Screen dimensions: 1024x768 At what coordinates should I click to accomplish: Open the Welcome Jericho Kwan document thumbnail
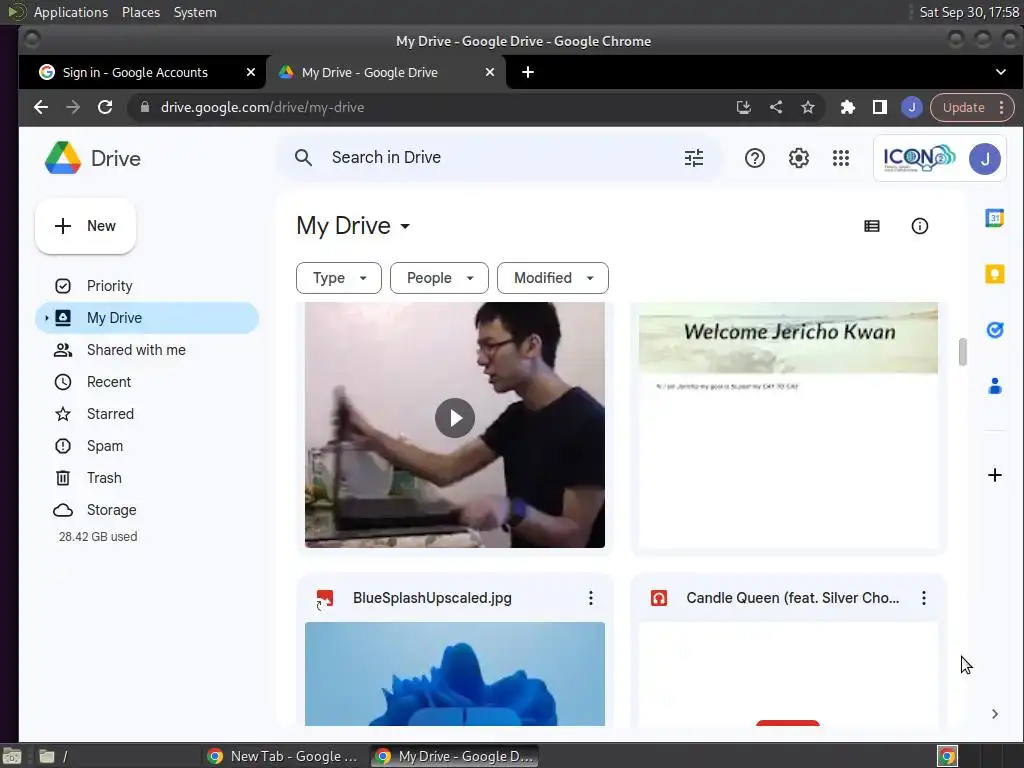click(788, 424)
